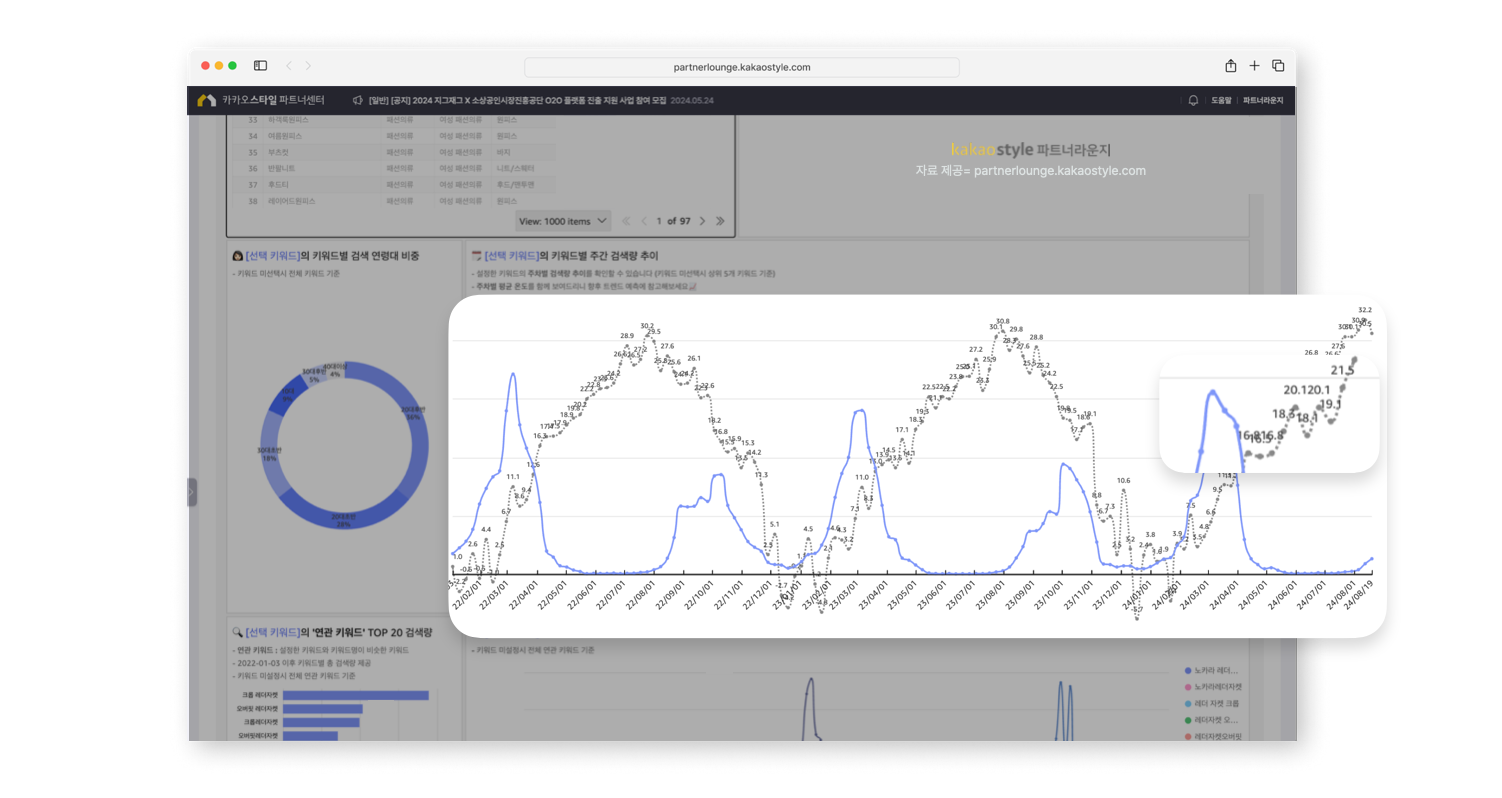Toggle the 레더자켓 오... legend entry
This screenshot has height=798, width=1502.
click(1211, 720)
